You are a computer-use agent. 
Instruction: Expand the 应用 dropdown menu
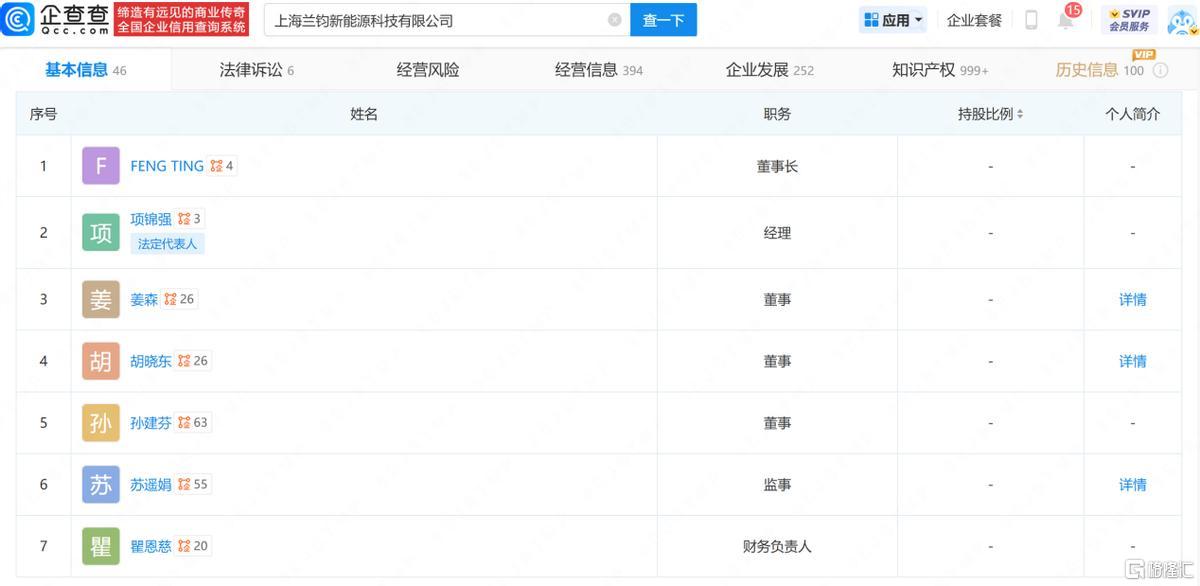pos(893,20)
